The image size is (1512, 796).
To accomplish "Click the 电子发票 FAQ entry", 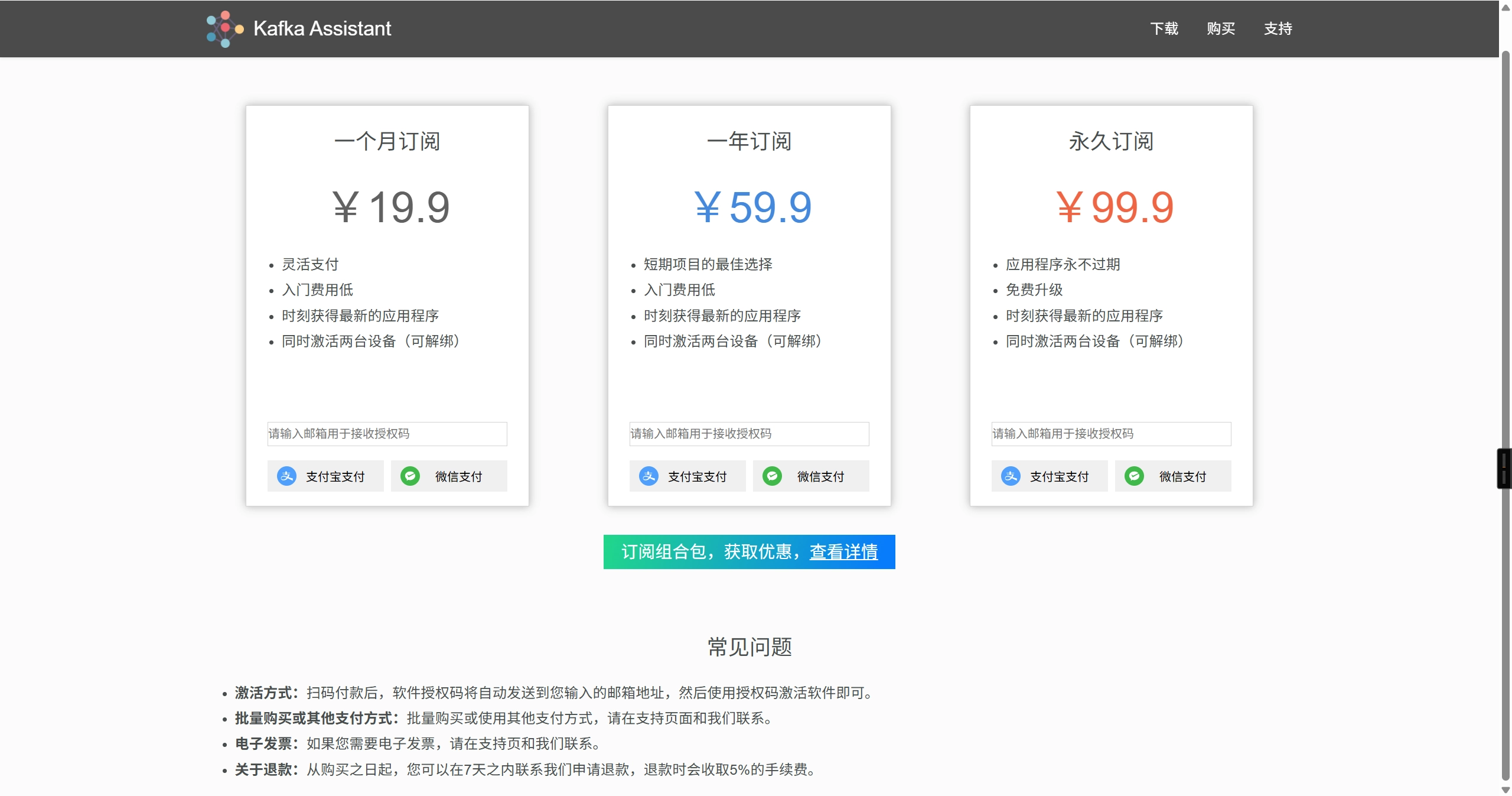I will click(x=419, y=743).
